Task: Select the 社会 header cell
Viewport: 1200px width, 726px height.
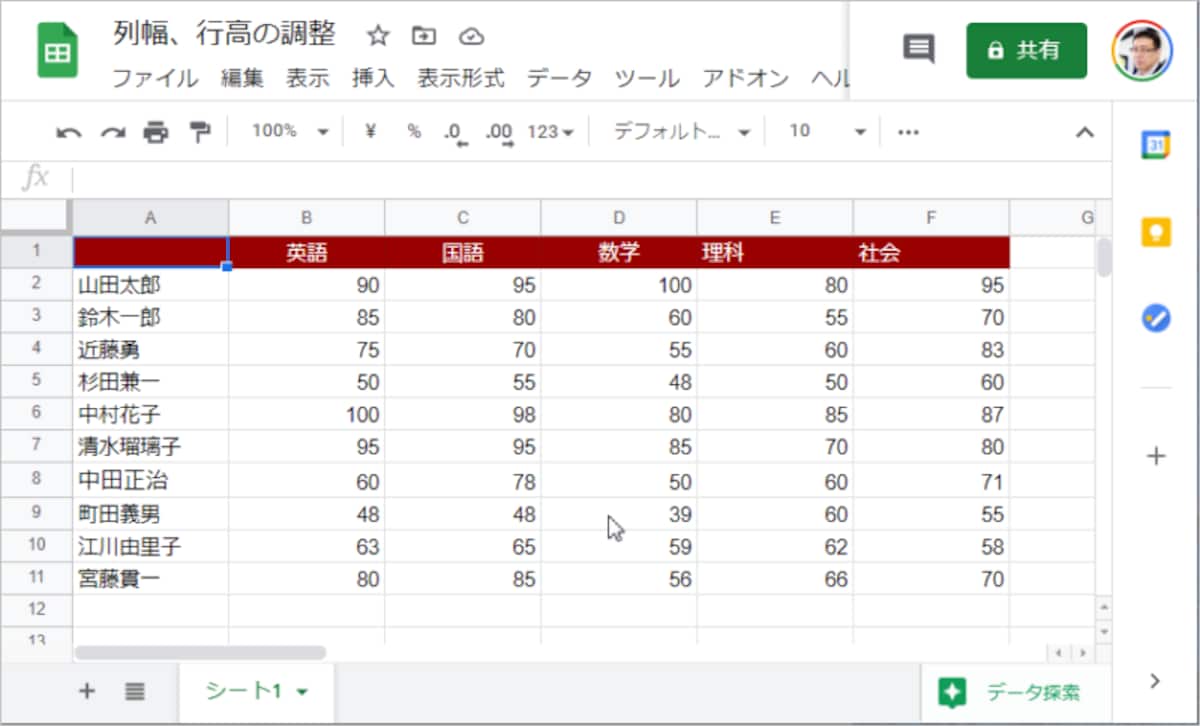Action: pos(931,252)
